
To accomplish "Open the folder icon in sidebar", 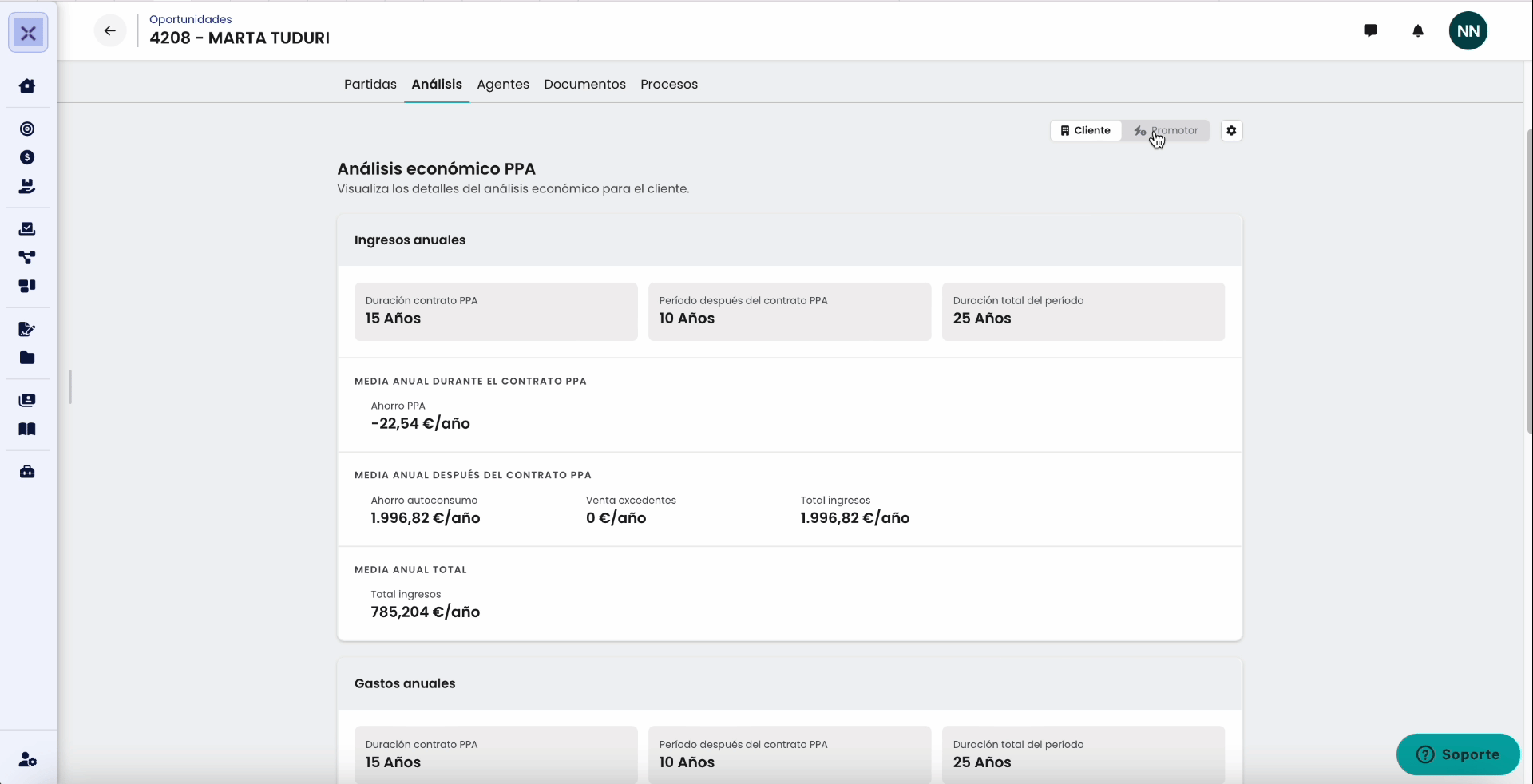I will point(27,358).
